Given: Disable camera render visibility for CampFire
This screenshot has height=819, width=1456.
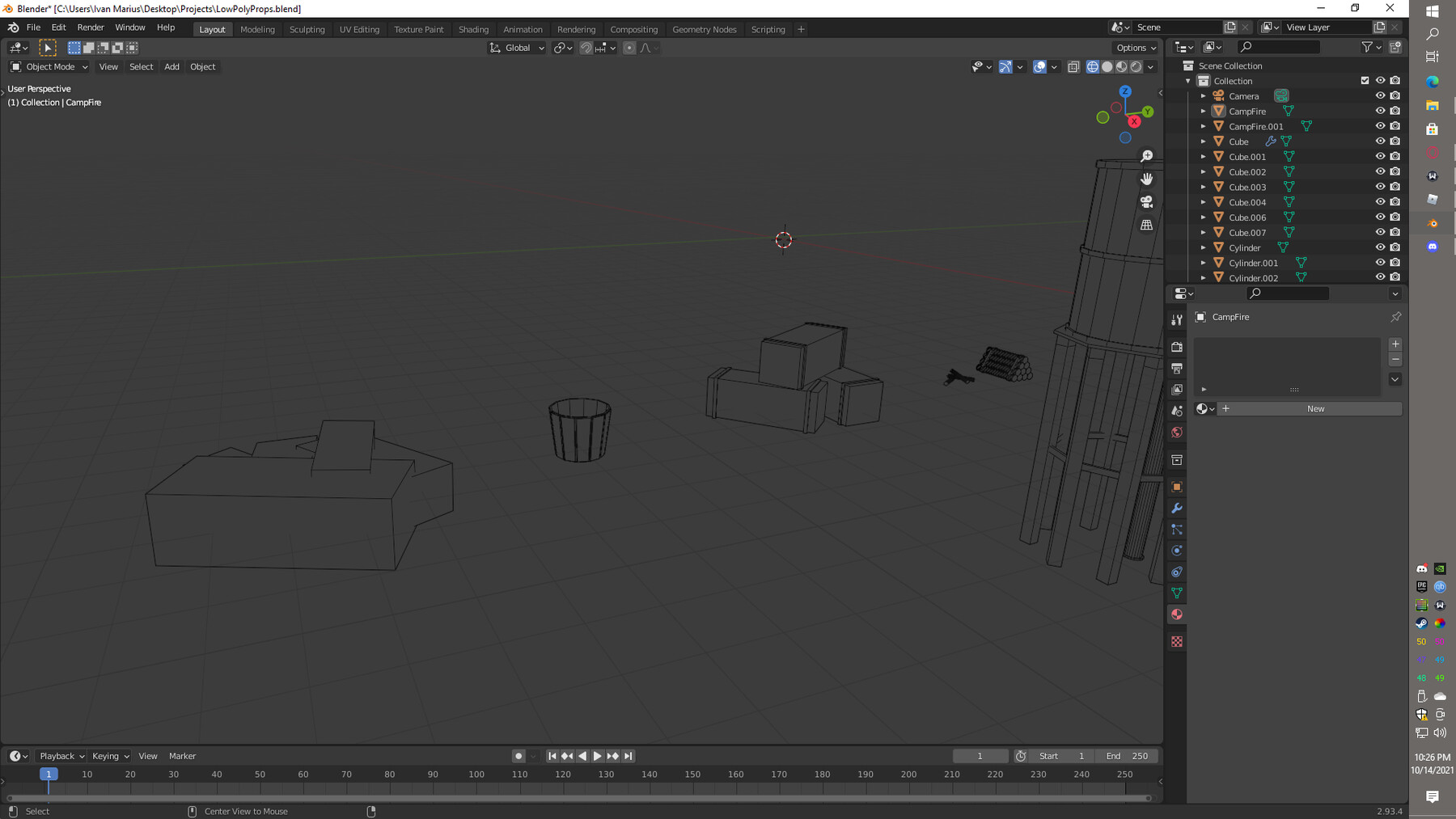Looking at the screenshot, I should pyautogui.click(x=1395, y=111).
